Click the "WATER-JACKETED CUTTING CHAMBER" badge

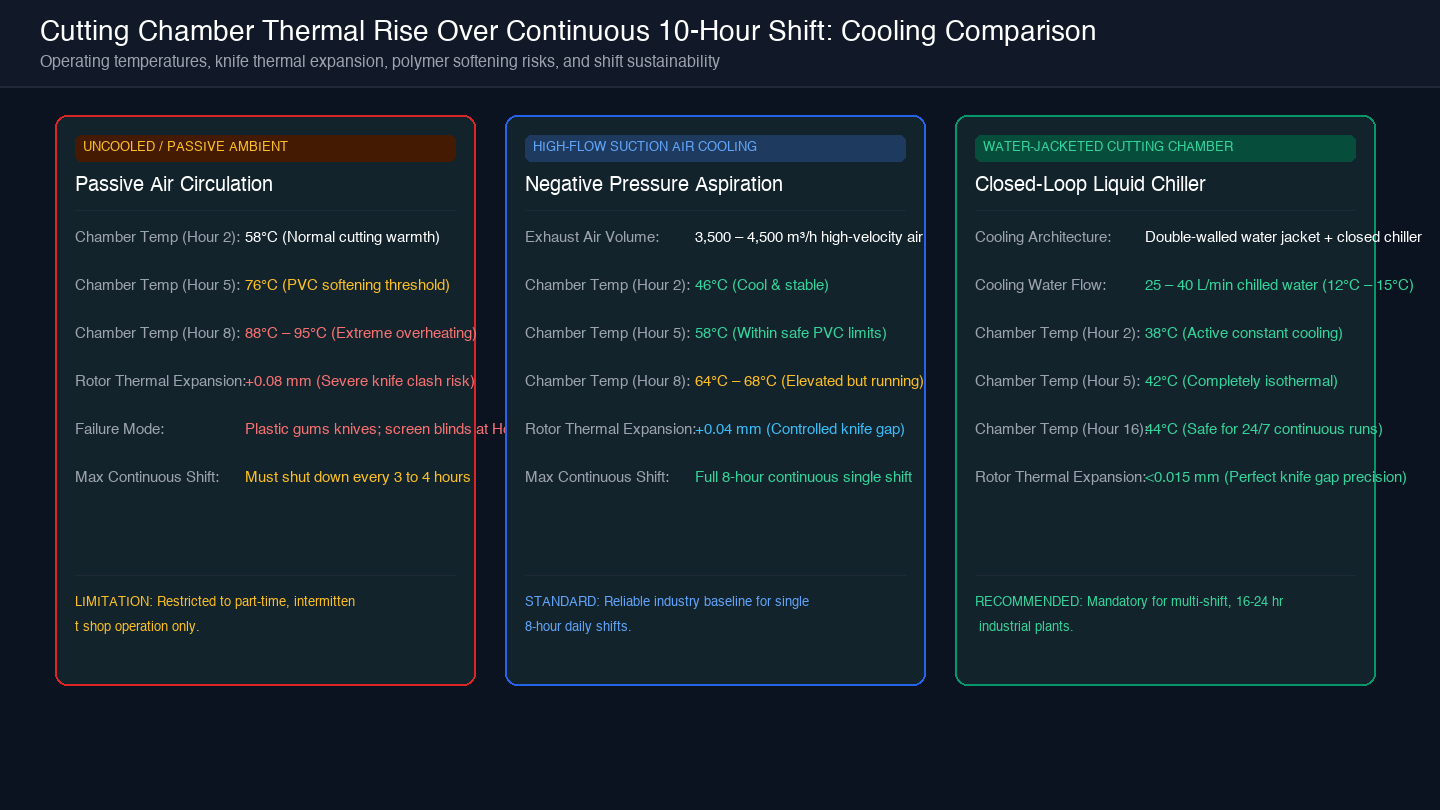tap(1165, 147)
